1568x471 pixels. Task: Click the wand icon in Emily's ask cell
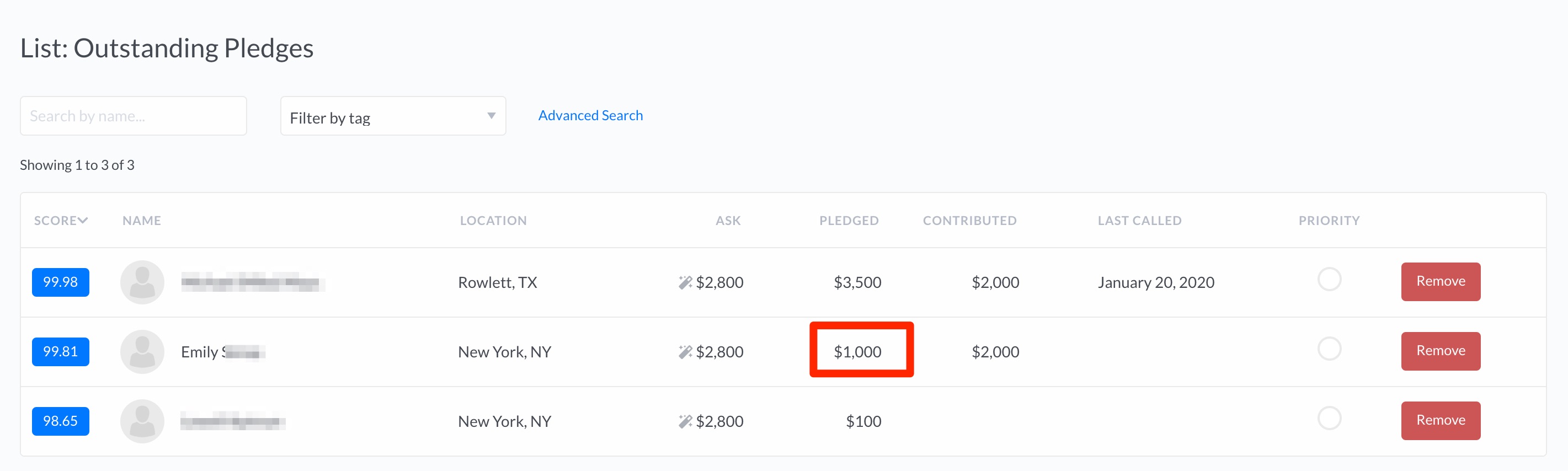(685, 352)
